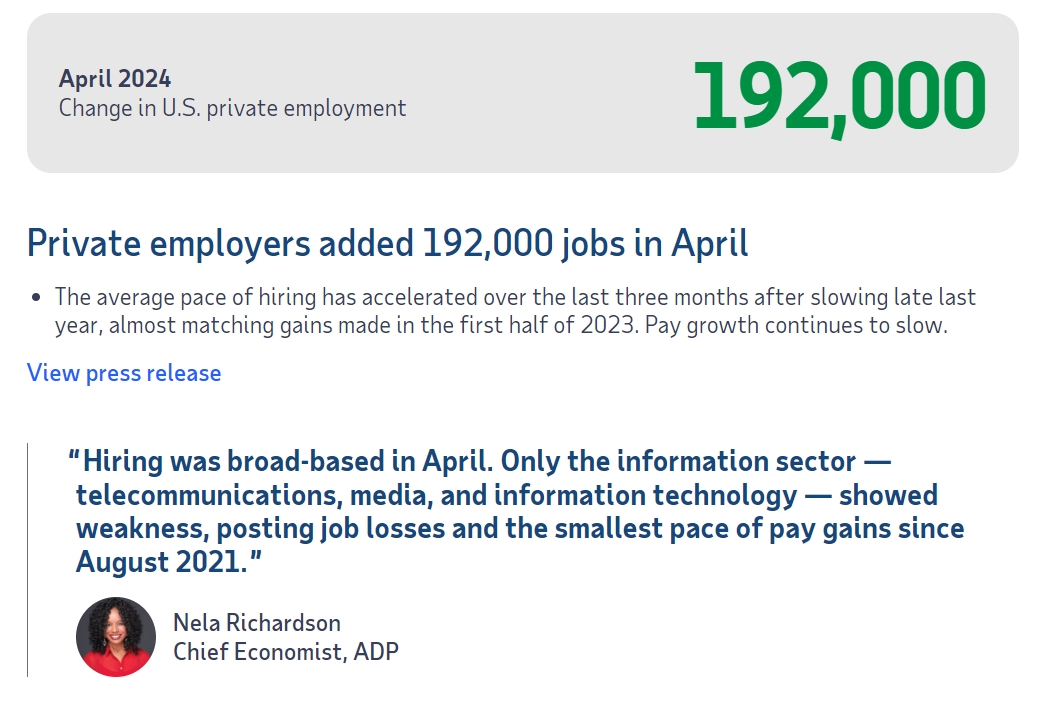Click the Nela Richardson name text
The width and height of the screenshot is (1045, 727).
point(257,622)
